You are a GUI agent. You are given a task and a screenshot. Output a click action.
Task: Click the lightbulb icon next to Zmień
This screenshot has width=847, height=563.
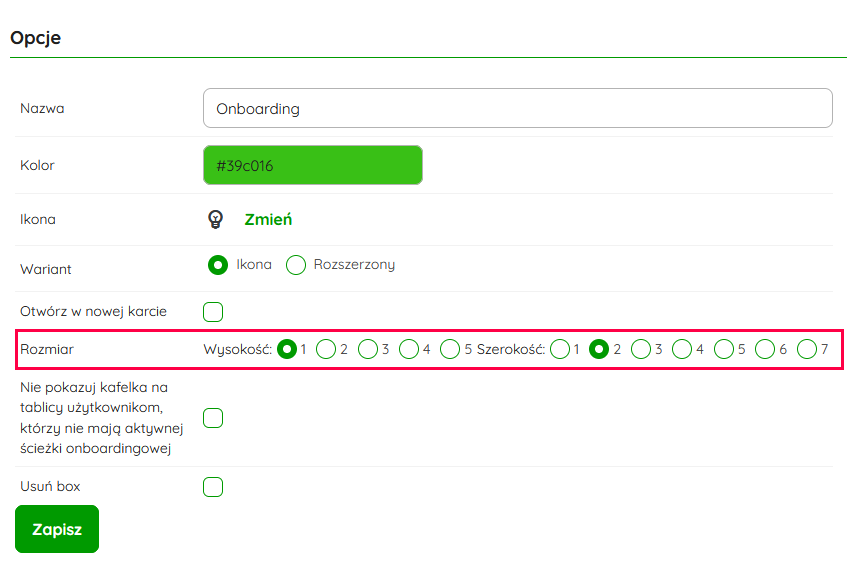214,220
